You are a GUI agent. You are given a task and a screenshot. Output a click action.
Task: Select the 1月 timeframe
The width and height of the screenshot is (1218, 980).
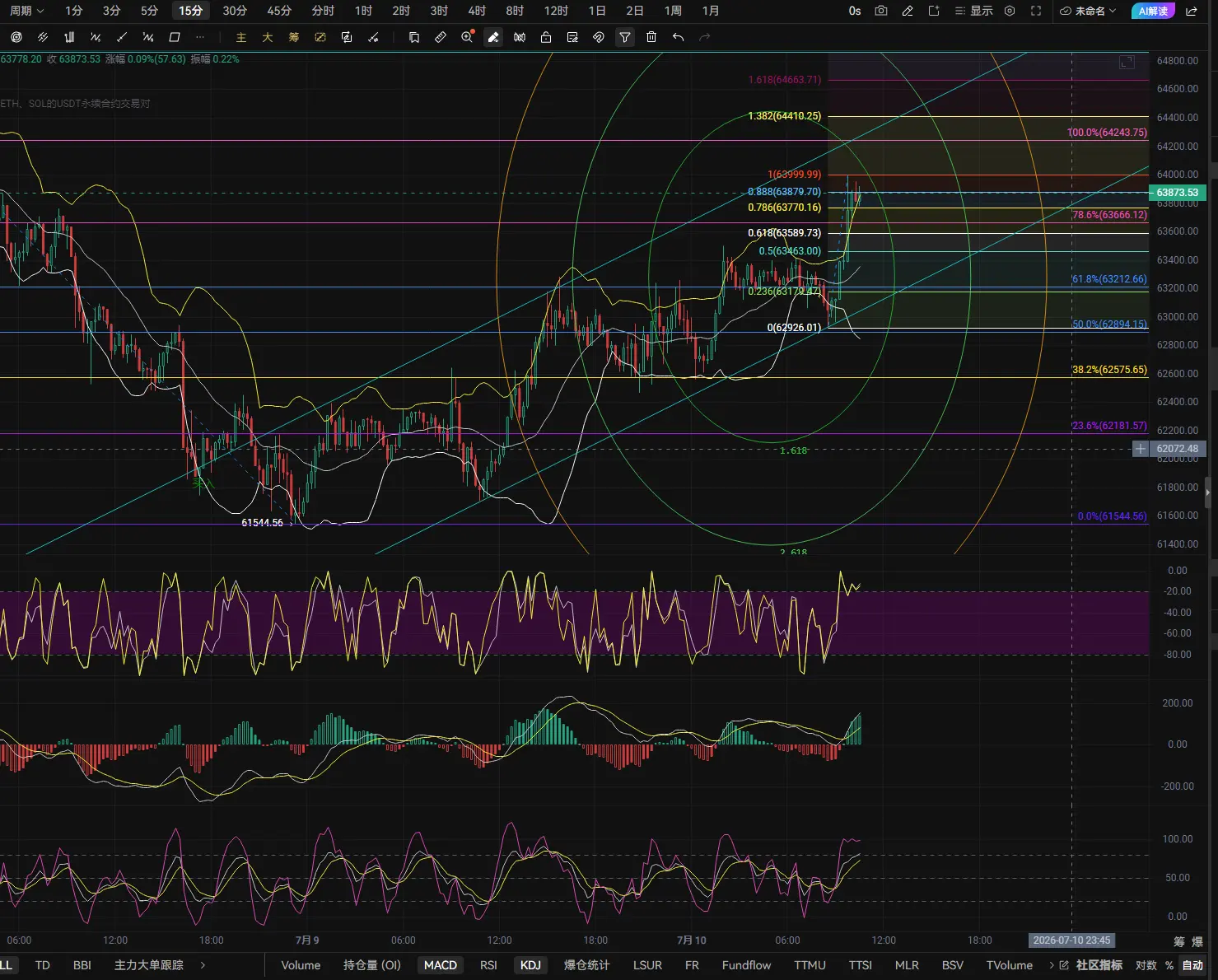[711, 11]
